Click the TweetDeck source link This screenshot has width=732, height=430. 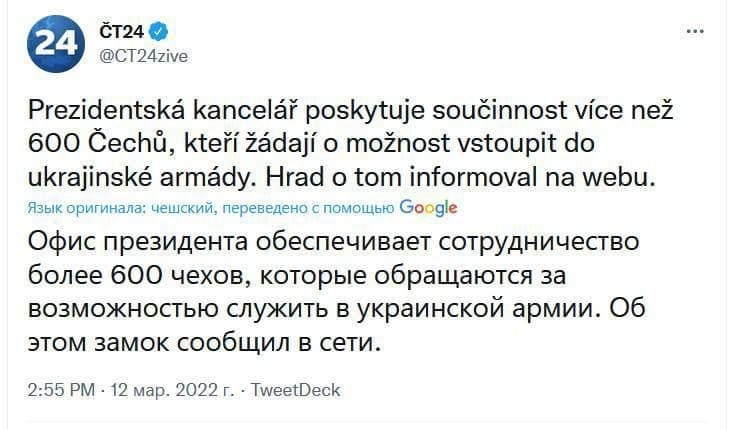pos(296,390)
